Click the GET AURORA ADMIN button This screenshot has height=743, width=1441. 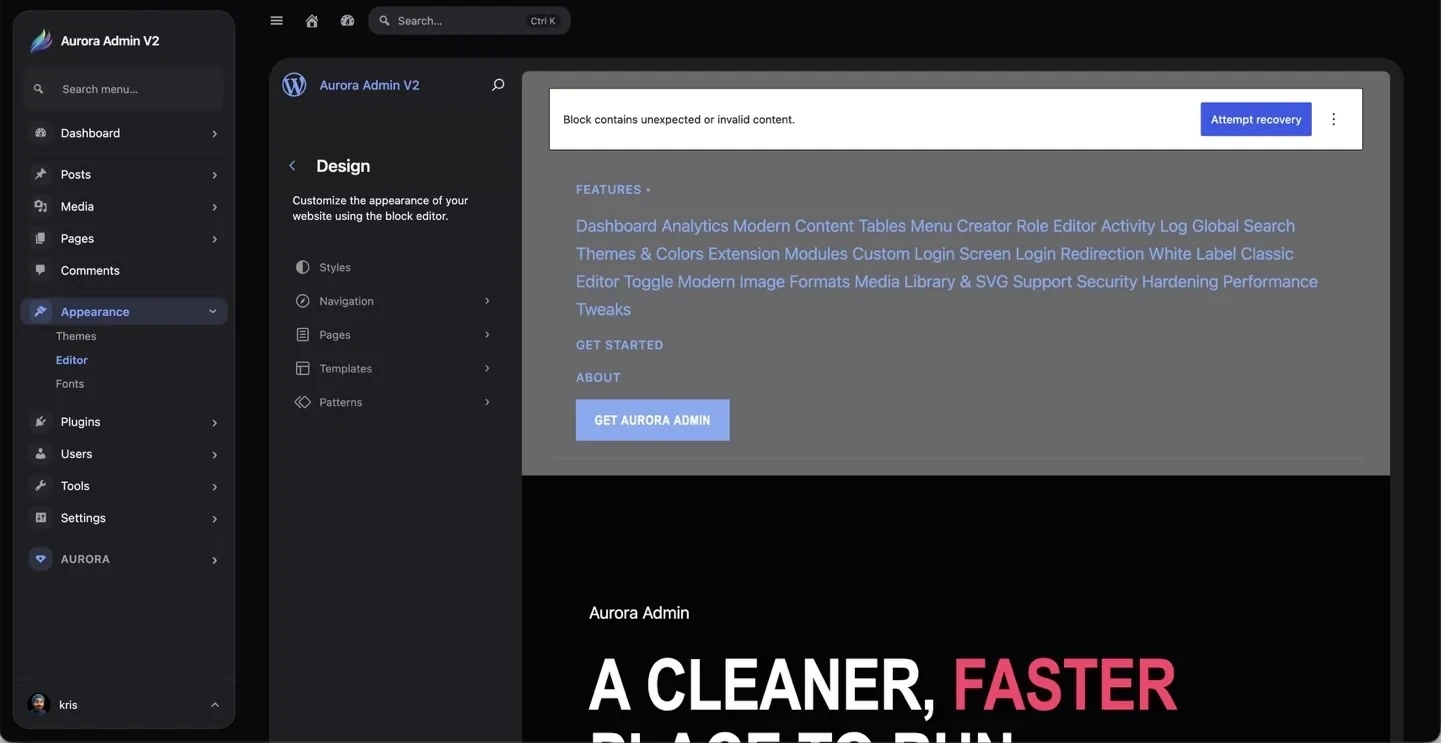652,420
